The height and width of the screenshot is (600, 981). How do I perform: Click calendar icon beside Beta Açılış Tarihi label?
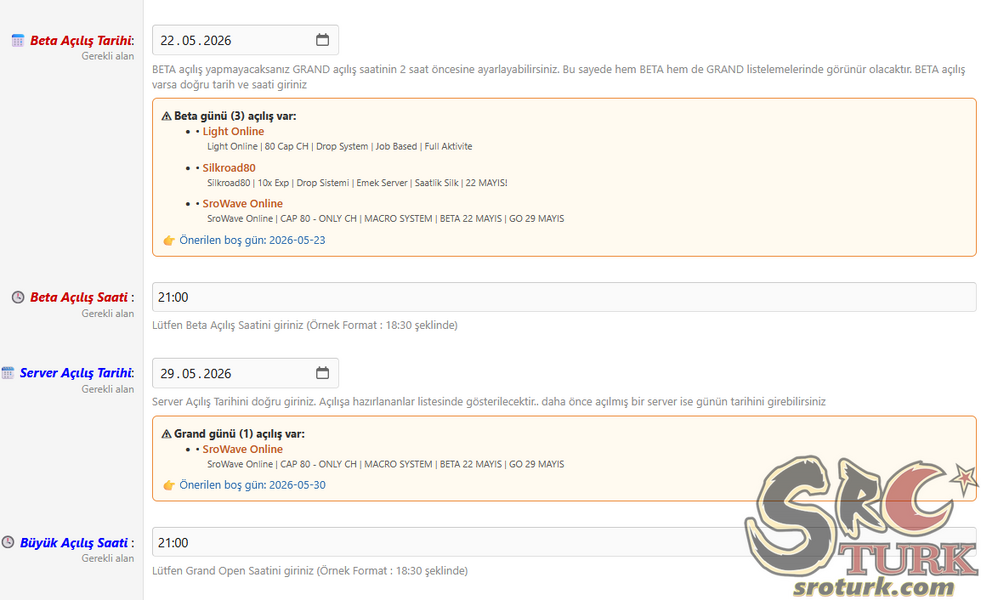point(18,41)
